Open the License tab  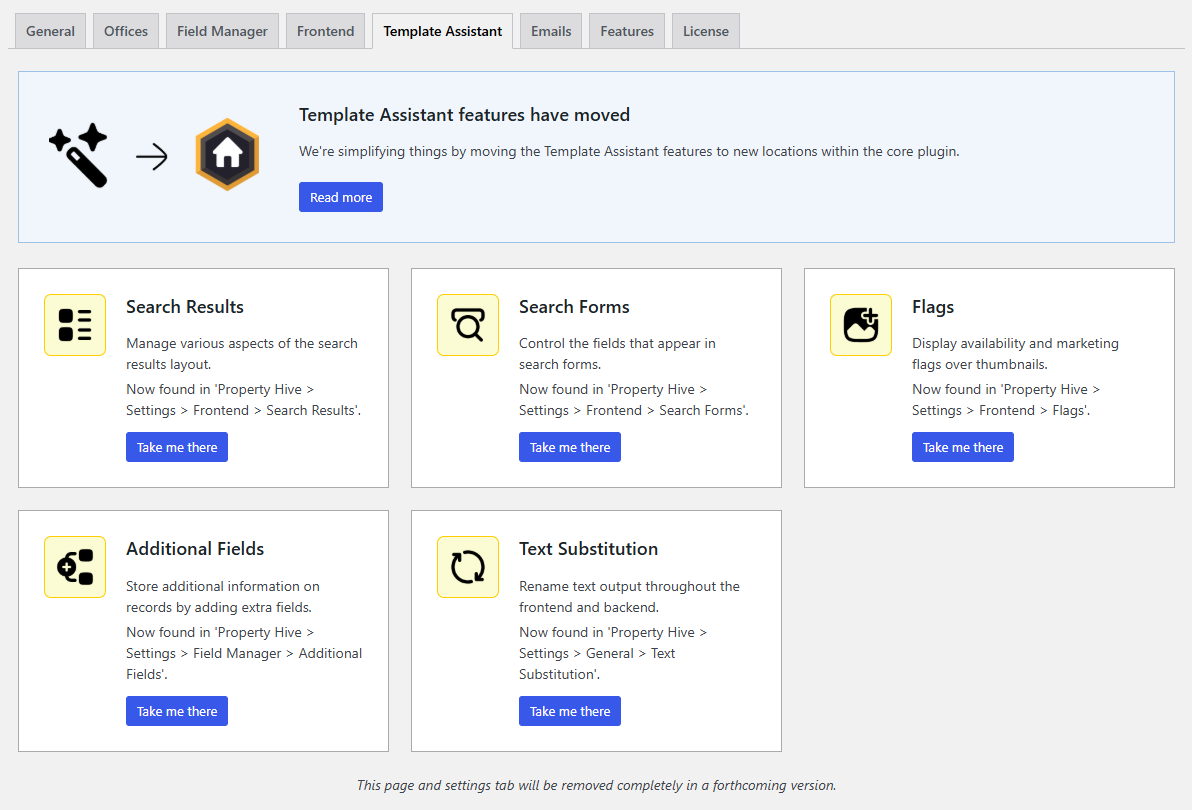click(x=705, y=31)
